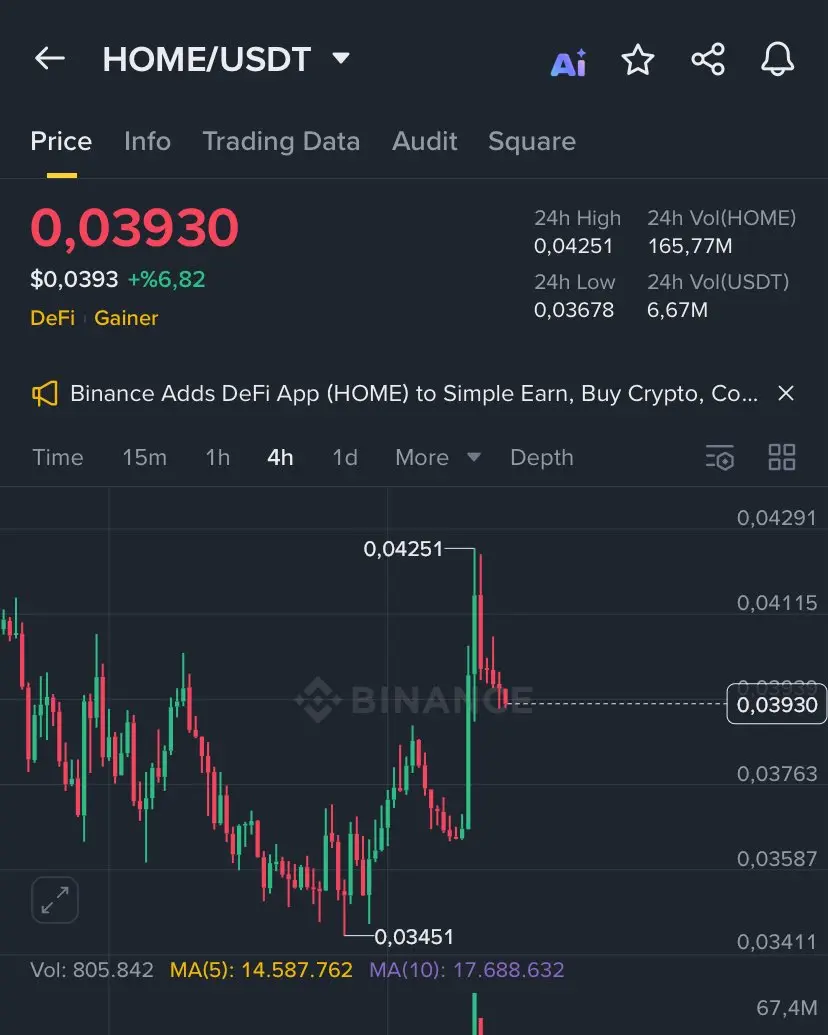828x1035 pixels.
Task: Tap the 0,03451 chart low label
Action: pos(414,937)
